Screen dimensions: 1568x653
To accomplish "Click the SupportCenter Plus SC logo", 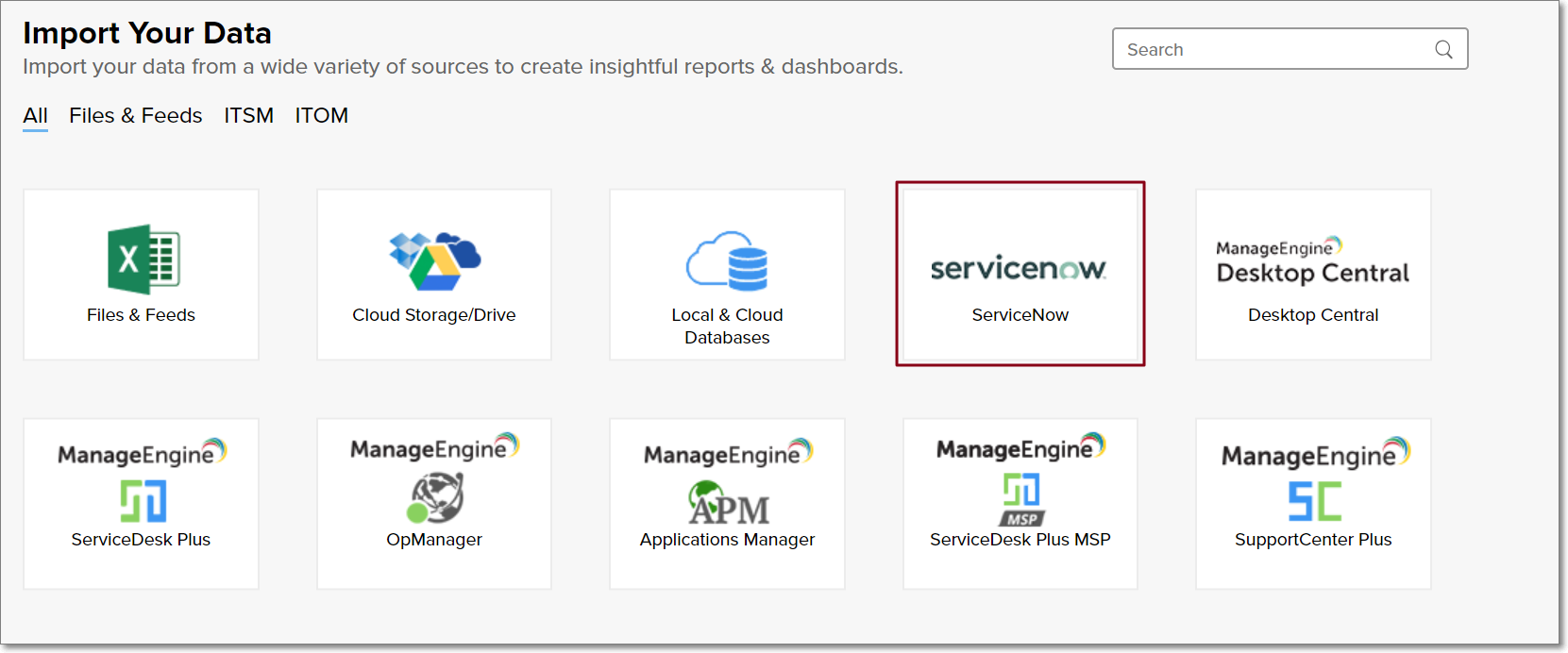I will [x=1315, y=501].
